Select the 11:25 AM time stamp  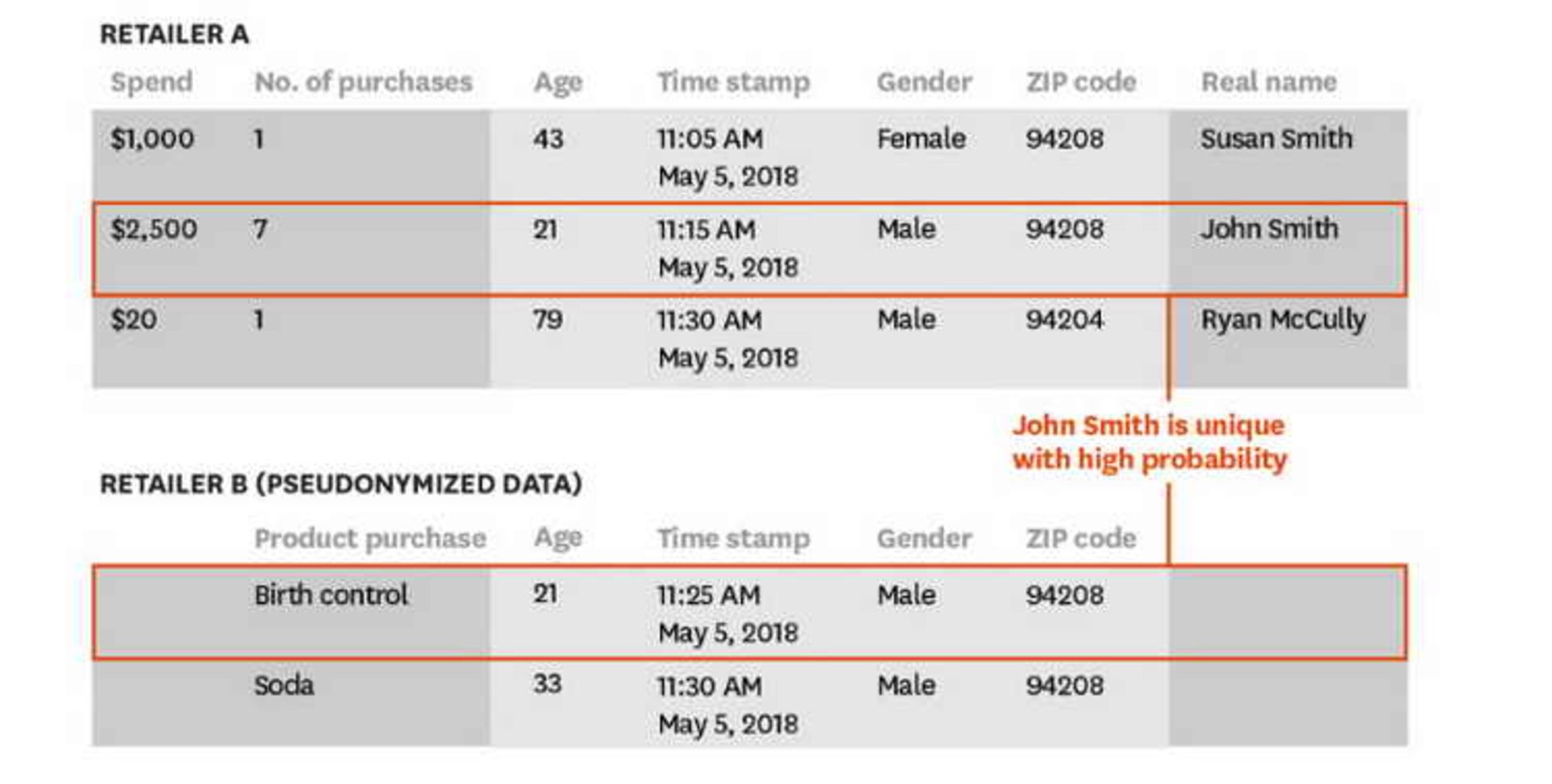(708, 596)
